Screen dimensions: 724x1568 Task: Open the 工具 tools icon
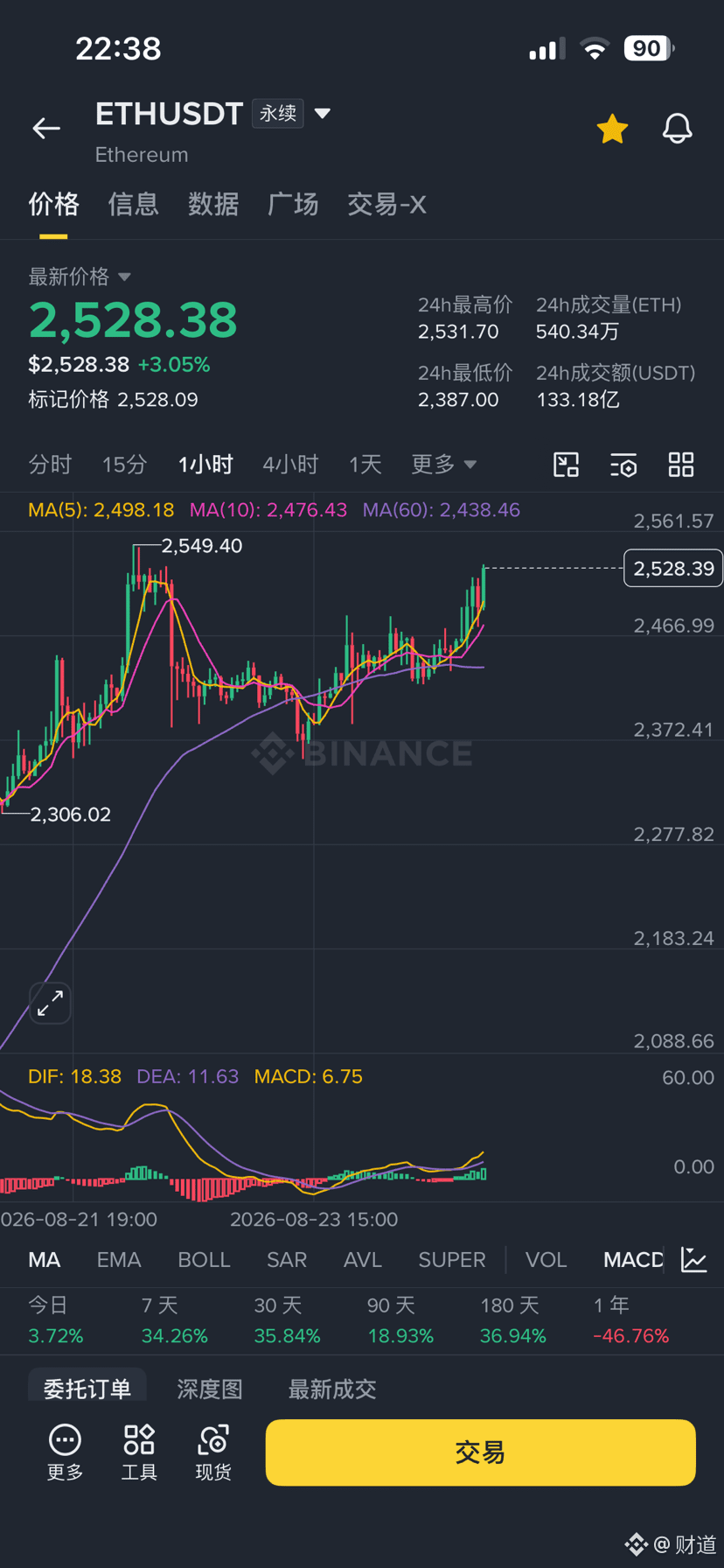139,1452
